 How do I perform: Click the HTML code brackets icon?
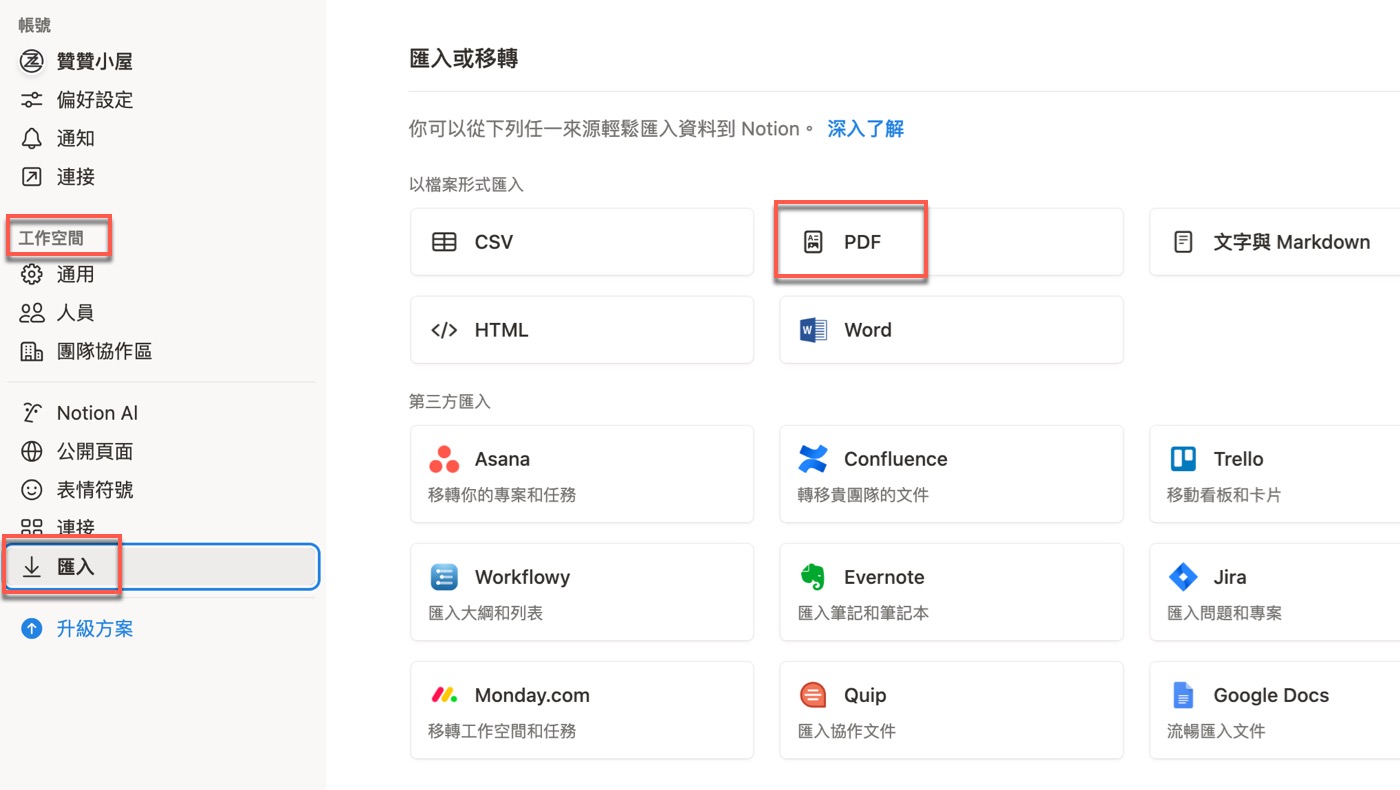(444, 330)
